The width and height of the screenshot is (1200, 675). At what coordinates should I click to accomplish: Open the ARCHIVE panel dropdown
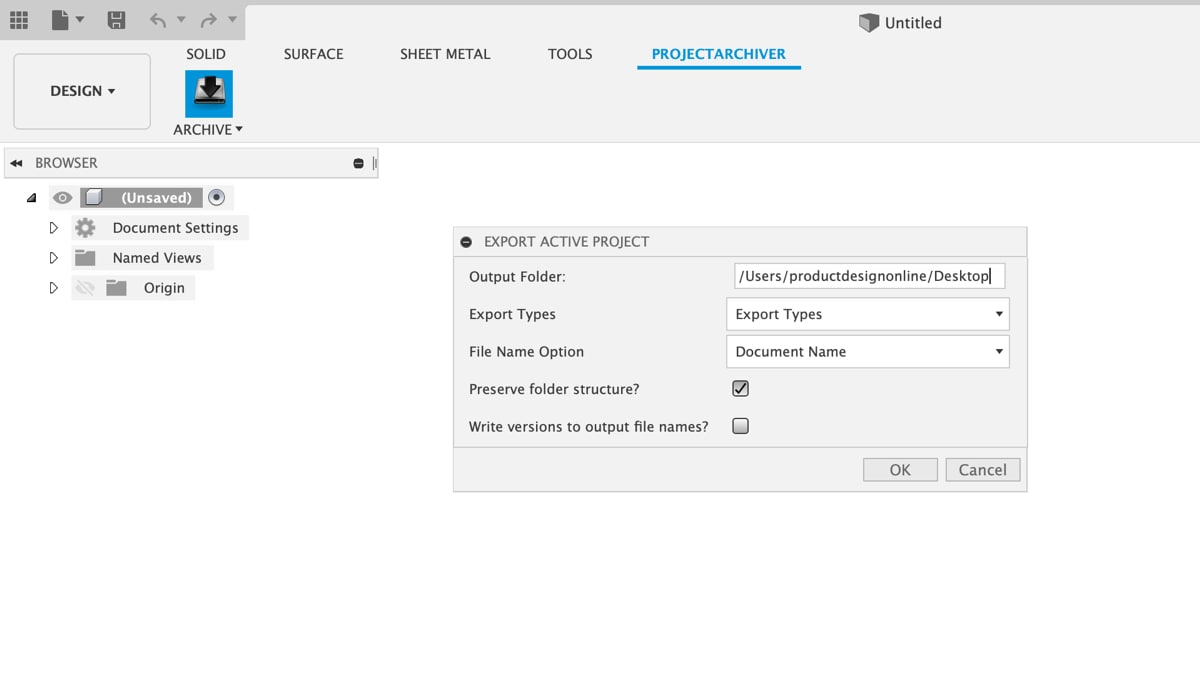coord(208,130)
